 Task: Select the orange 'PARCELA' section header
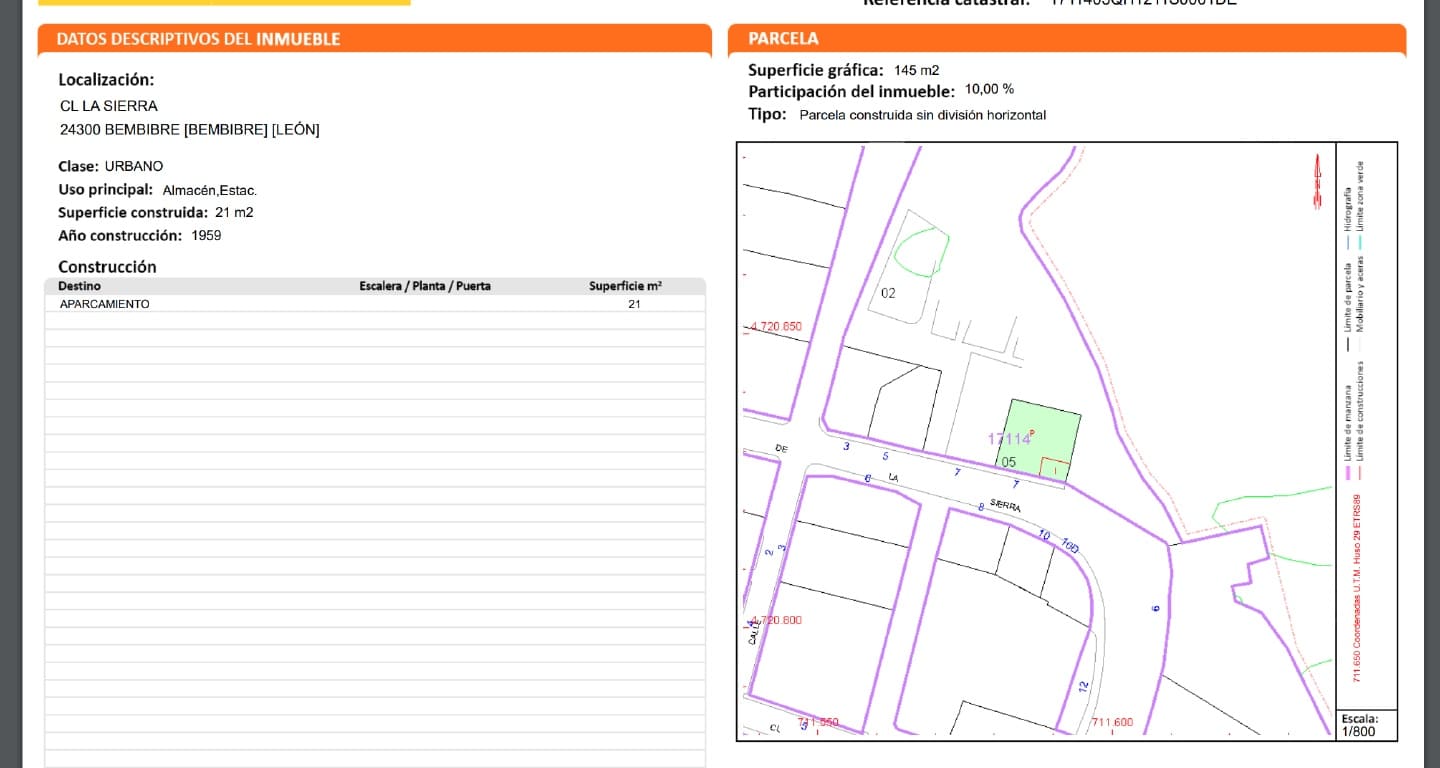point(783,39)
